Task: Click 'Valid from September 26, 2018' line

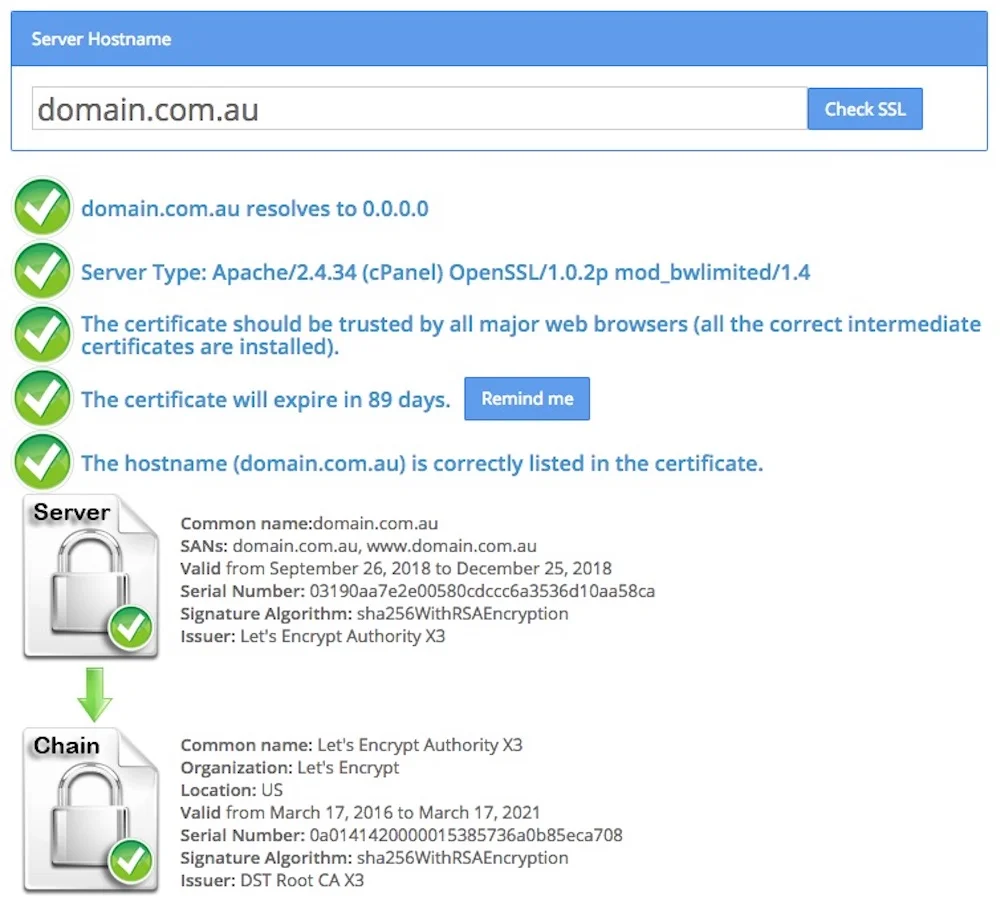Action: pyautogui.click(x=396, y=569)
